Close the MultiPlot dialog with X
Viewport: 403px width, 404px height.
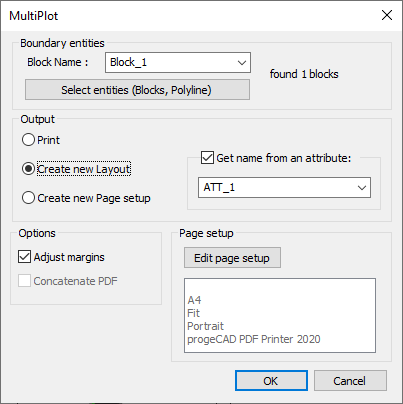click(387, 15)
